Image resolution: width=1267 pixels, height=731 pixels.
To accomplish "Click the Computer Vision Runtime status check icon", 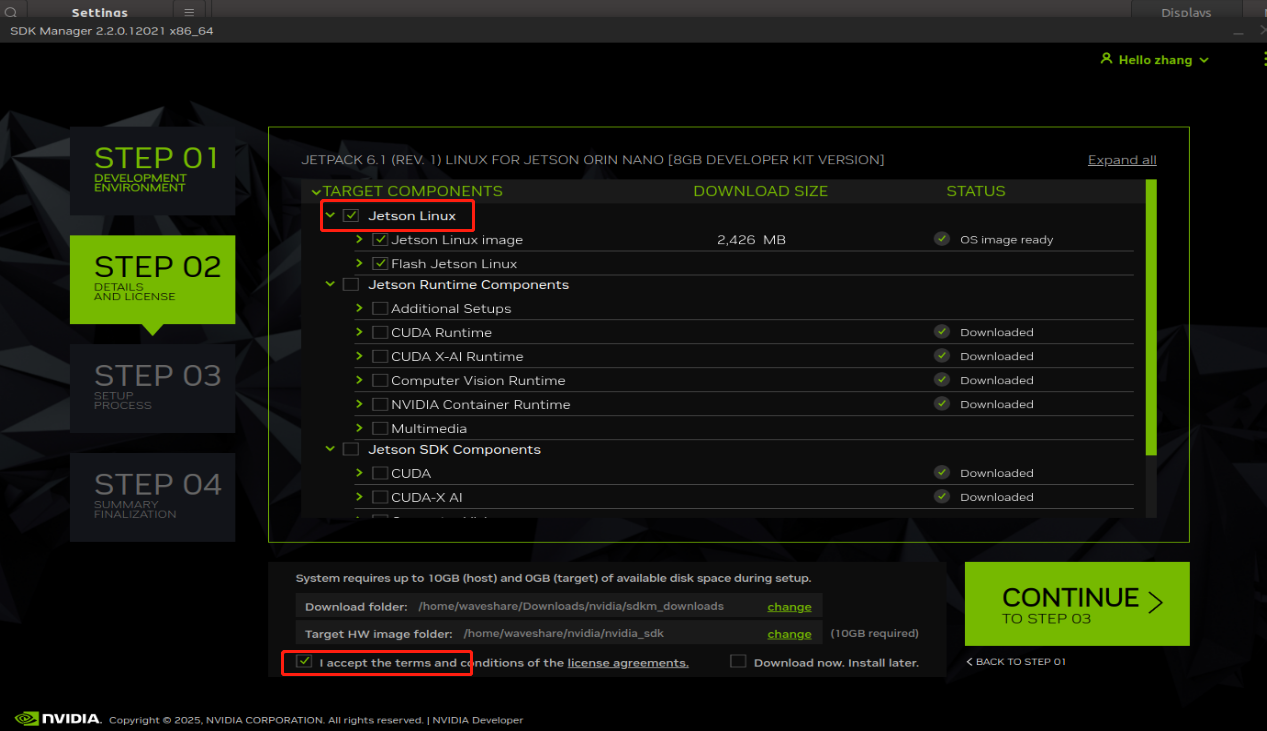I will click(942, 380).
